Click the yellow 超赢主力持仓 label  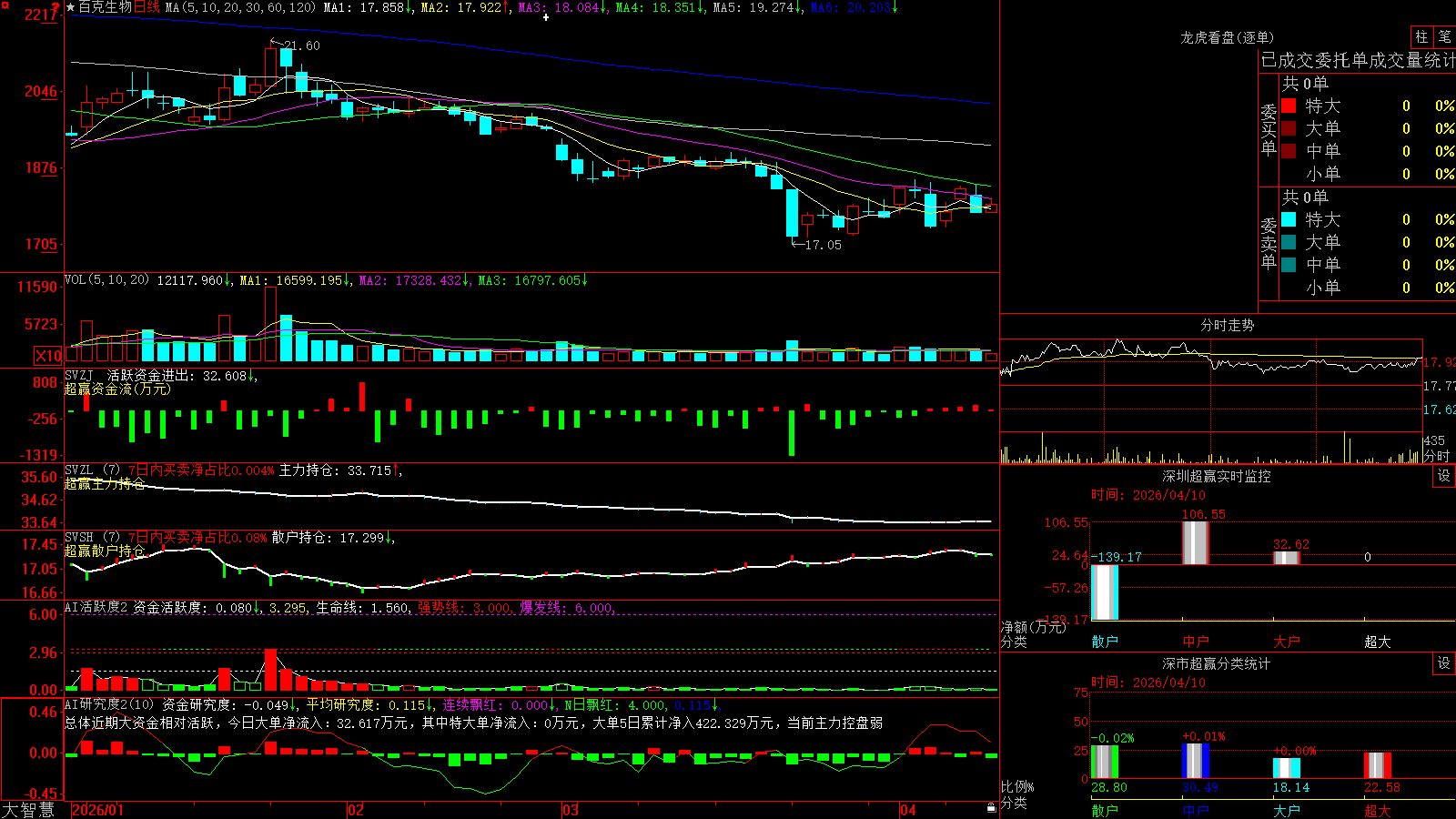[x=105, y=483]
